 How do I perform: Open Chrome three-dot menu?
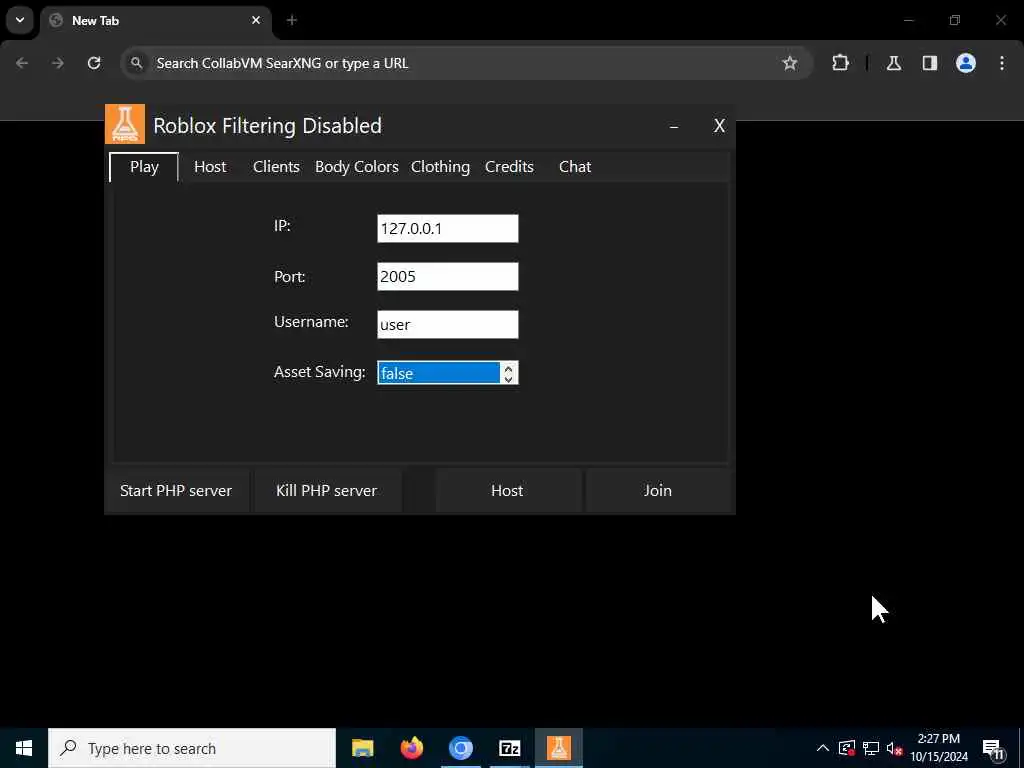coord(1002,63)
